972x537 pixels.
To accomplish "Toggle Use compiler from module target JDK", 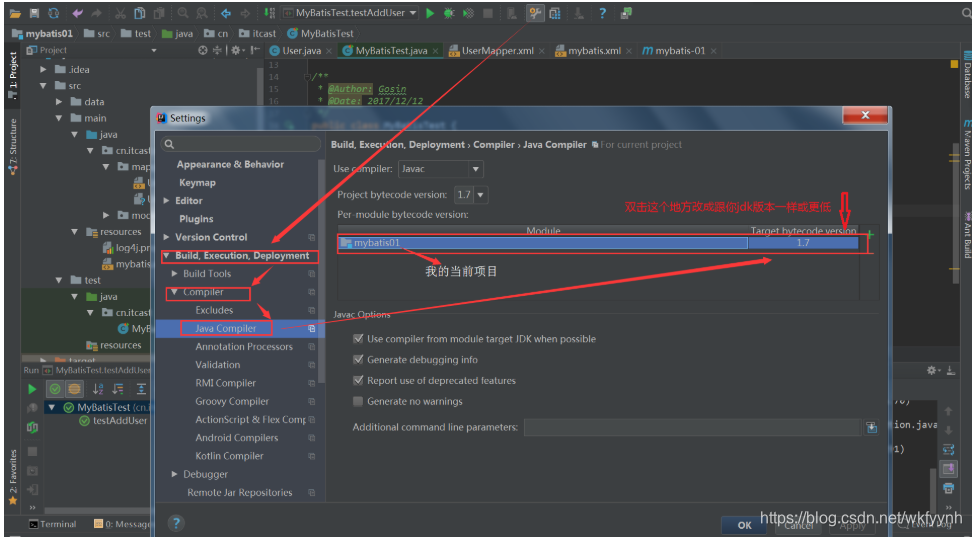I will click(x=358, y=339).
